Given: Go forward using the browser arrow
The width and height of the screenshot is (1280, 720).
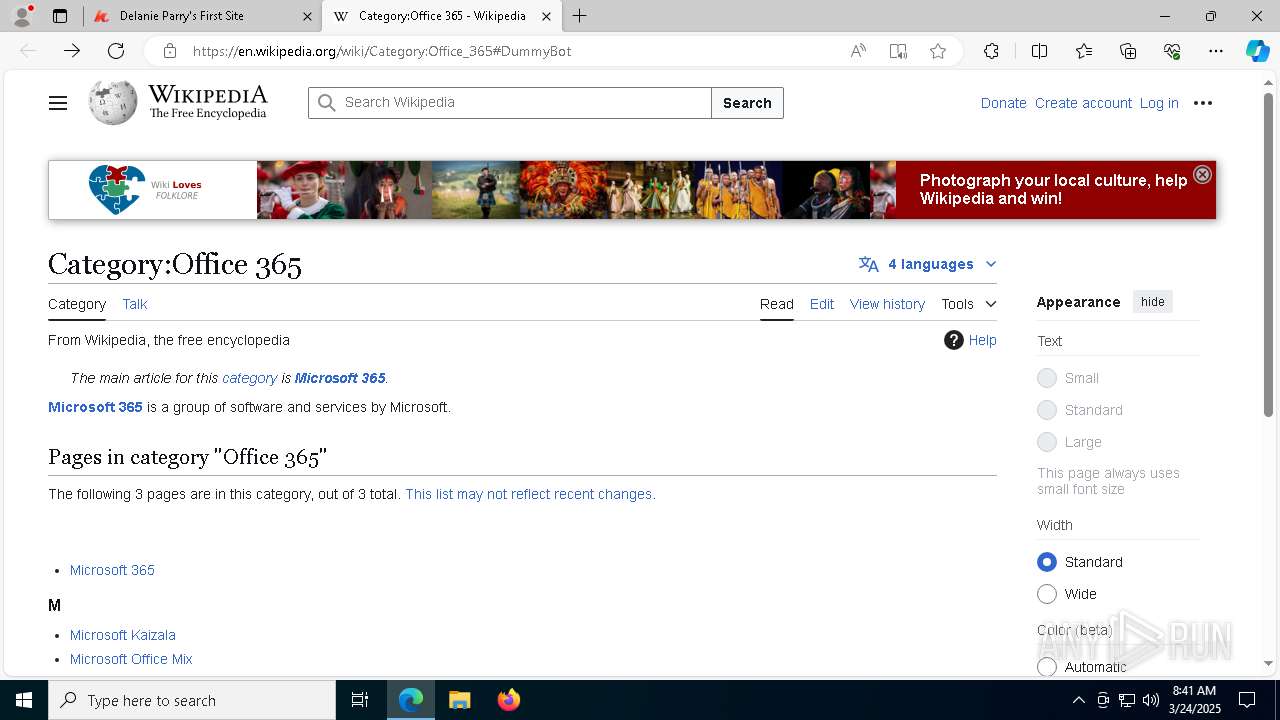Looking at the screenshot, I should pos(72,51).
